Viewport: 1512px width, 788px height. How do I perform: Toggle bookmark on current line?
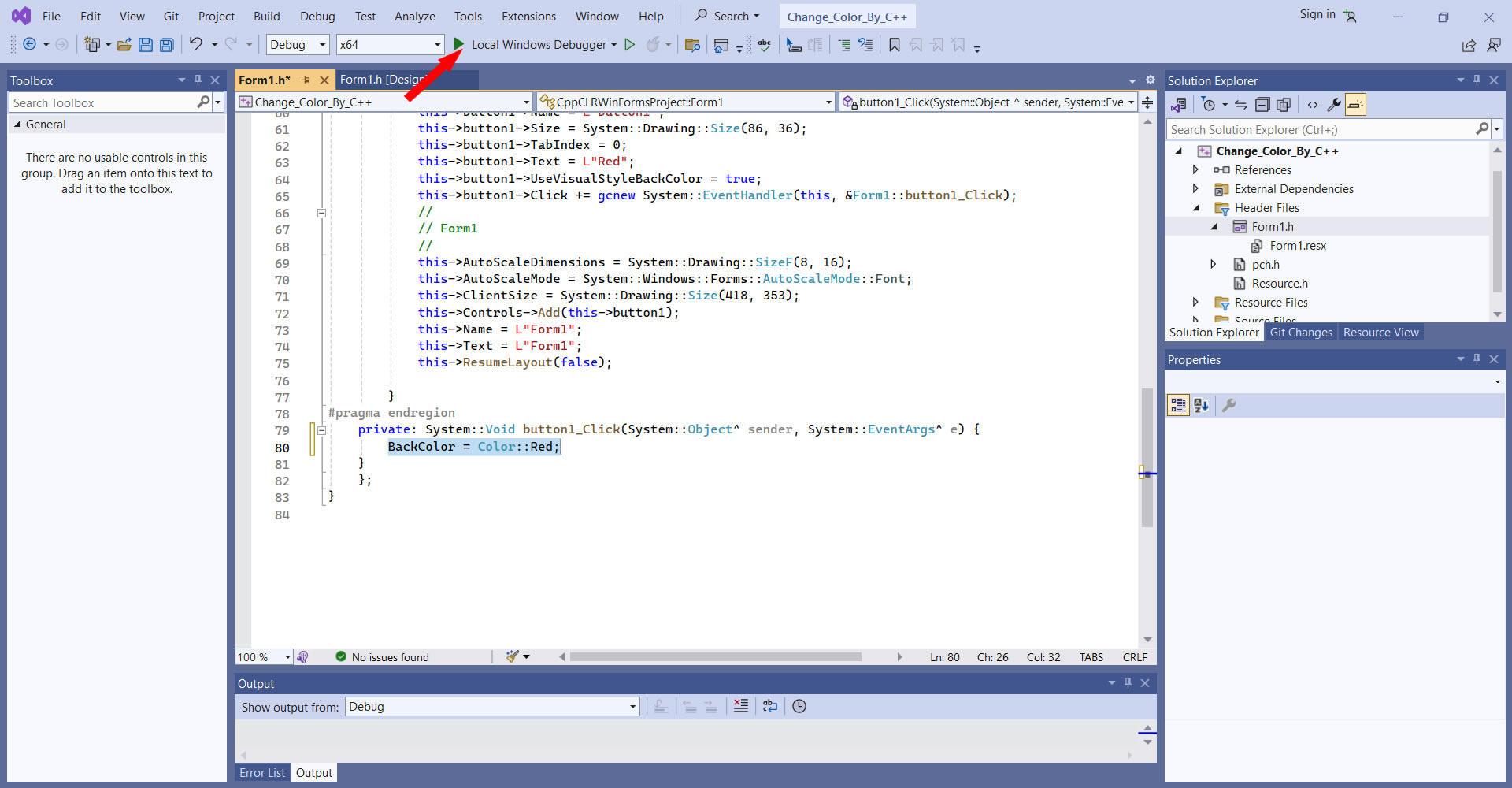click(x=894, y=45)
